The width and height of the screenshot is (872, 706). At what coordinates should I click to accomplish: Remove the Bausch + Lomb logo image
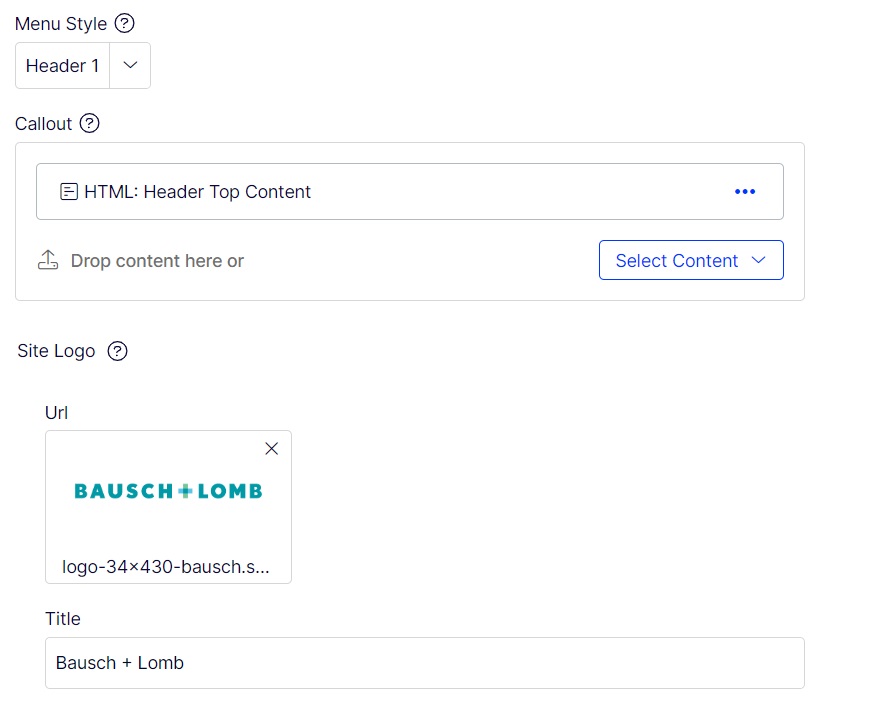point(271,449)
